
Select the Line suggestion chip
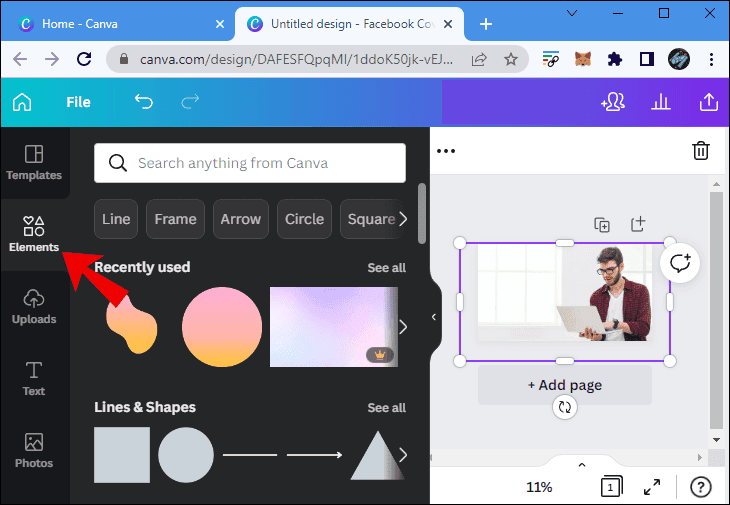coord(116,219)
